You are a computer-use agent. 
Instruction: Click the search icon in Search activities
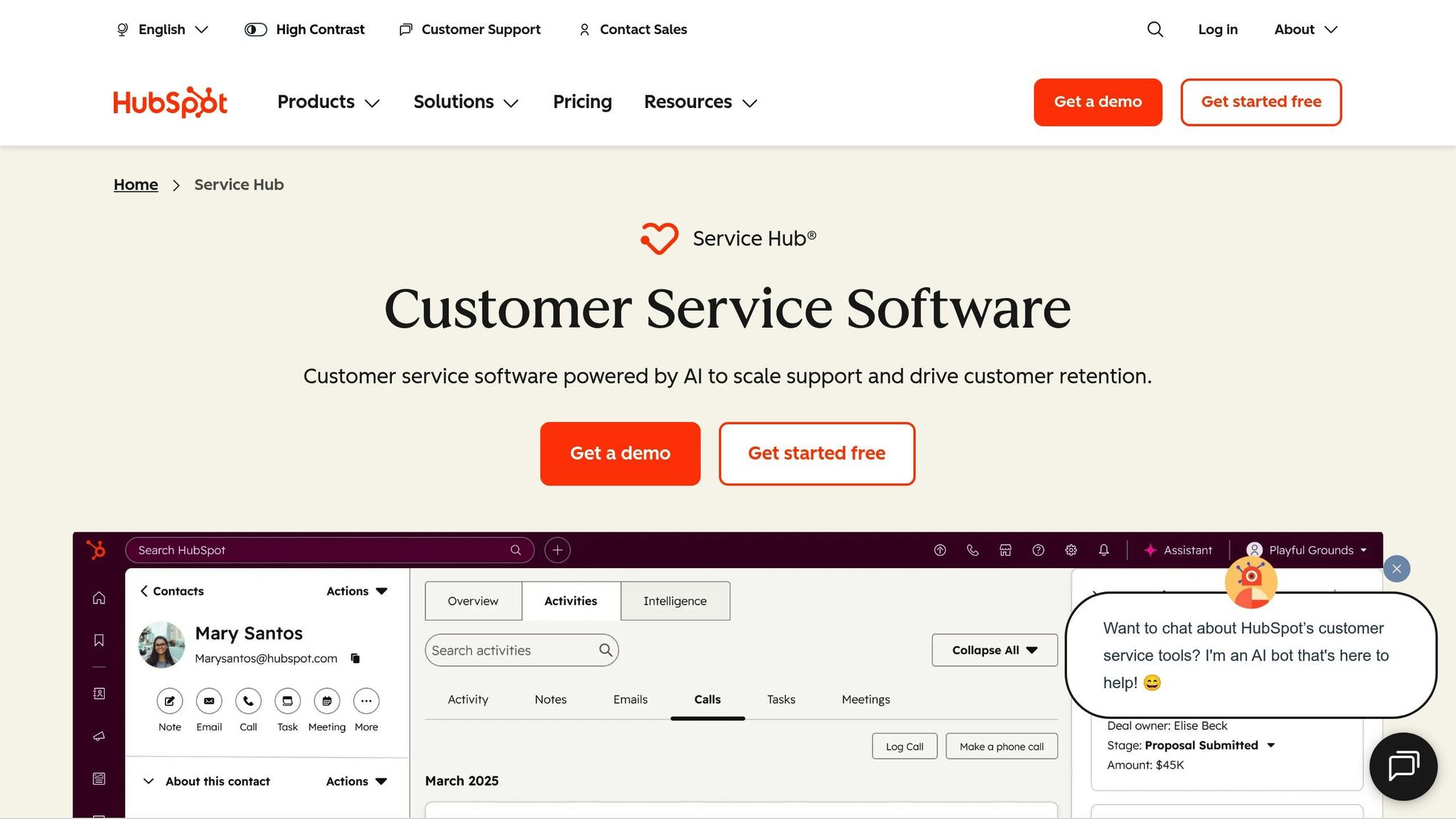pos(605,650)
